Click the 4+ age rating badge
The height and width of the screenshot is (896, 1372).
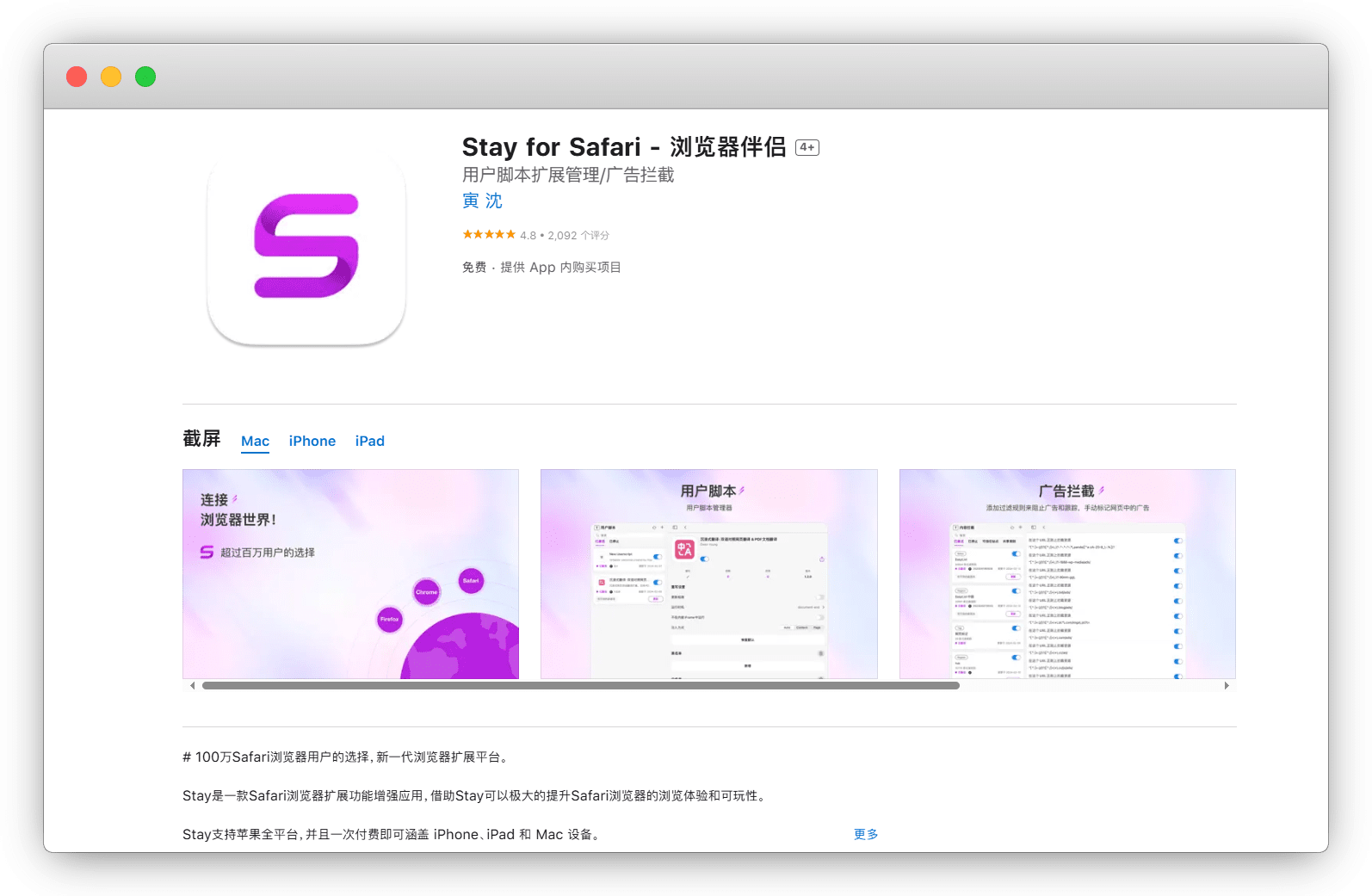point(807,147)
